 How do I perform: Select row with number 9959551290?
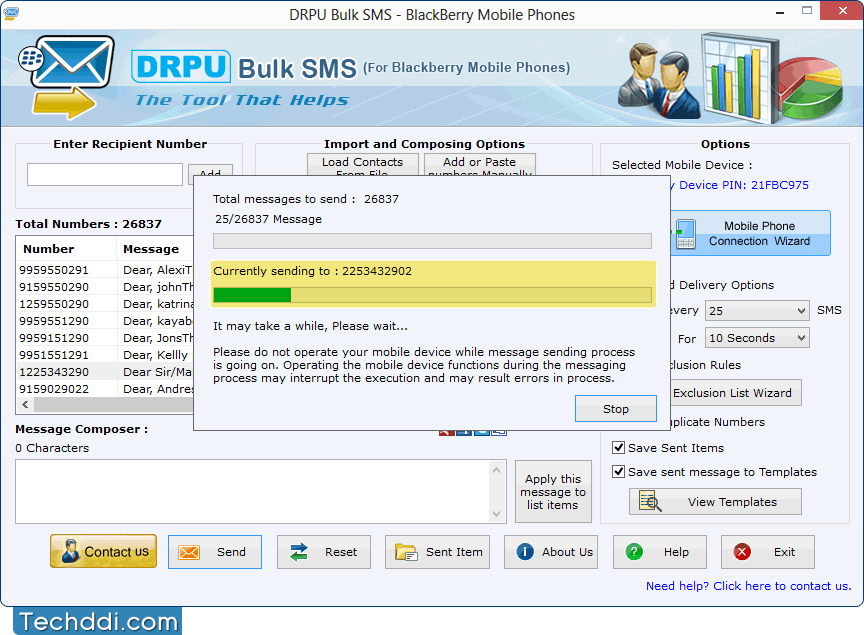point(105,321)
